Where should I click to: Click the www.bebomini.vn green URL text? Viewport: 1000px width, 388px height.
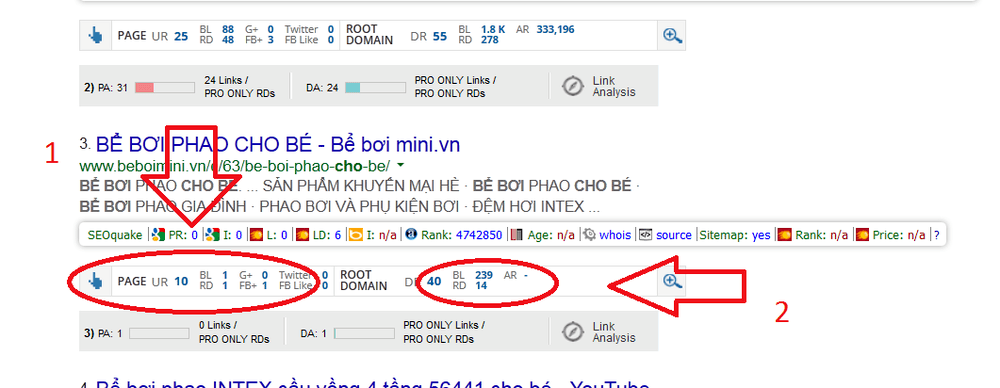235,167
